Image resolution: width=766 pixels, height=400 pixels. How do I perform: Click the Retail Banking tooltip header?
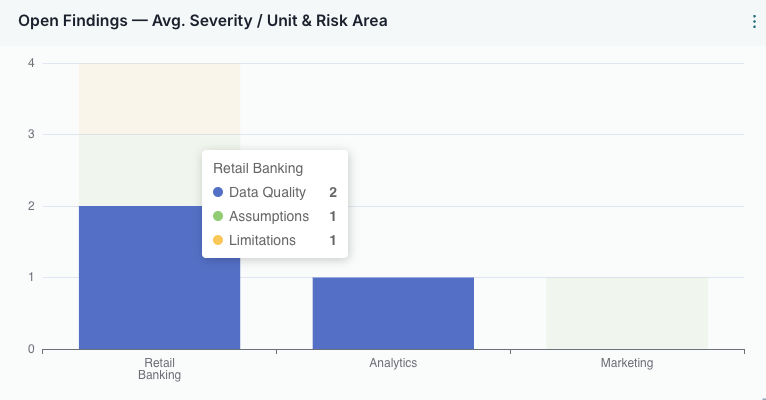[x=258, y=168]
